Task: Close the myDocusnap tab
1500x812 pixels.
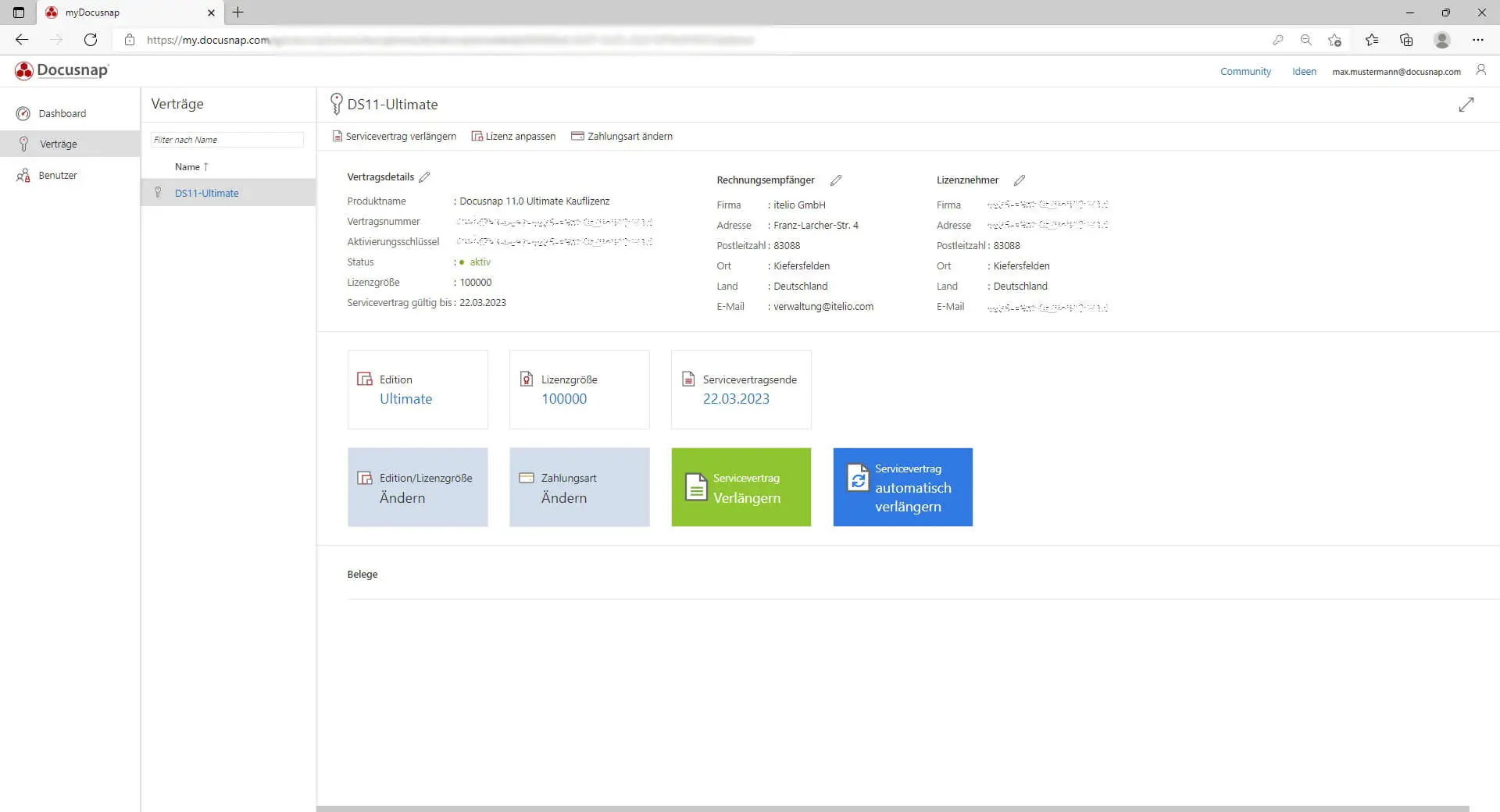Action: click(x=211, y=12)
